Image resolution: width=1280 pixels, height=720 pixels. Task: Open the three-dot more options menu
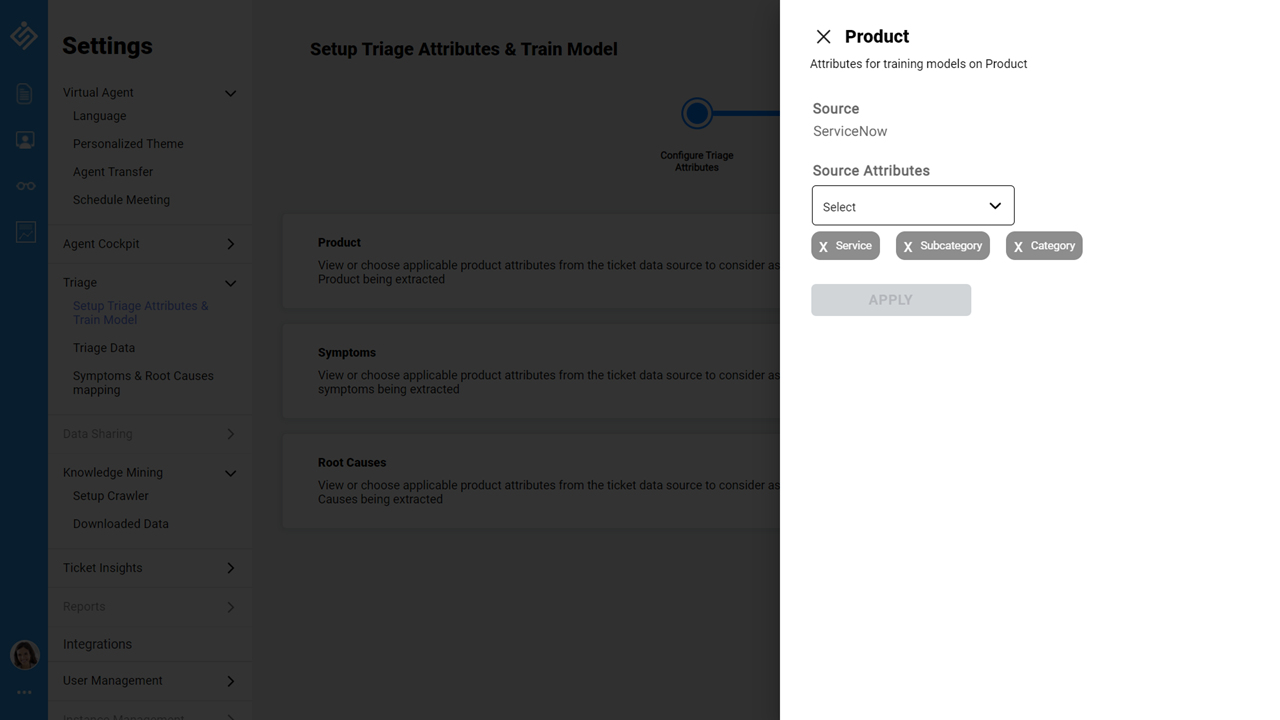pyautogui.click(x=25, y=692)
